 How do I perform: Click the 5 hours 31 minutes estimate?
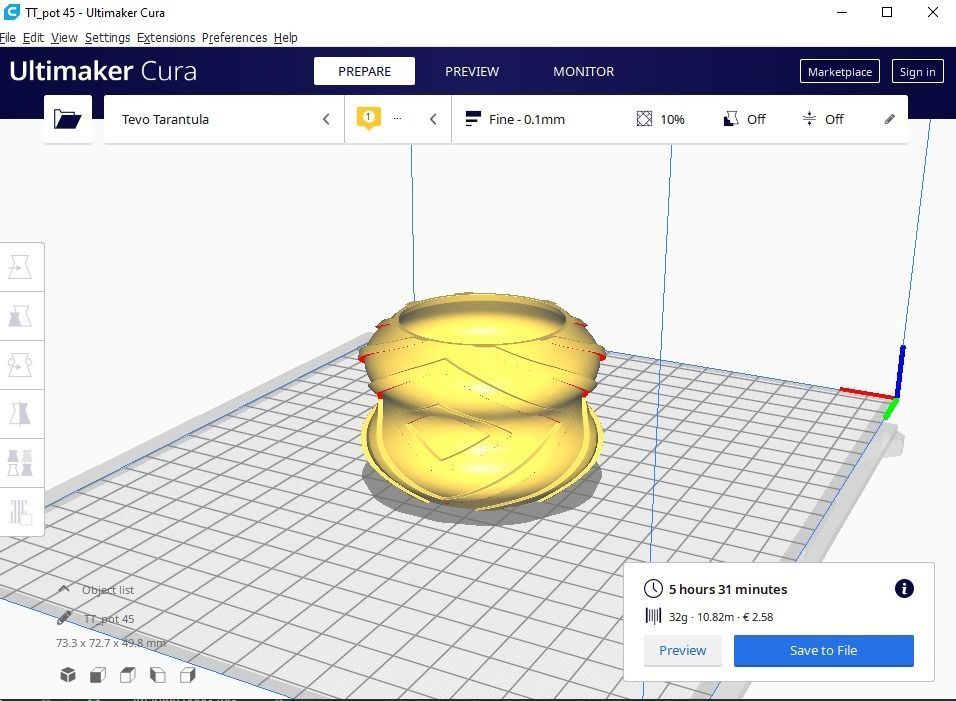(728, 589)
